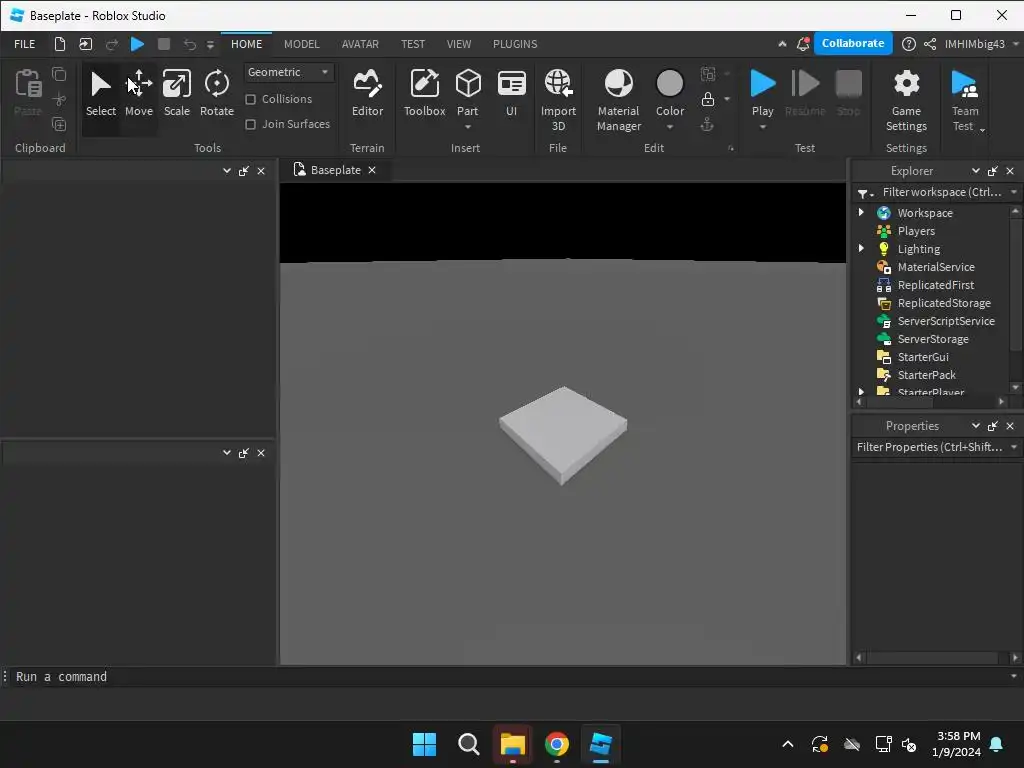Open the Properties panel options chevron
The height and width of the screenshot is (768, 1024).
coord(975,425)
